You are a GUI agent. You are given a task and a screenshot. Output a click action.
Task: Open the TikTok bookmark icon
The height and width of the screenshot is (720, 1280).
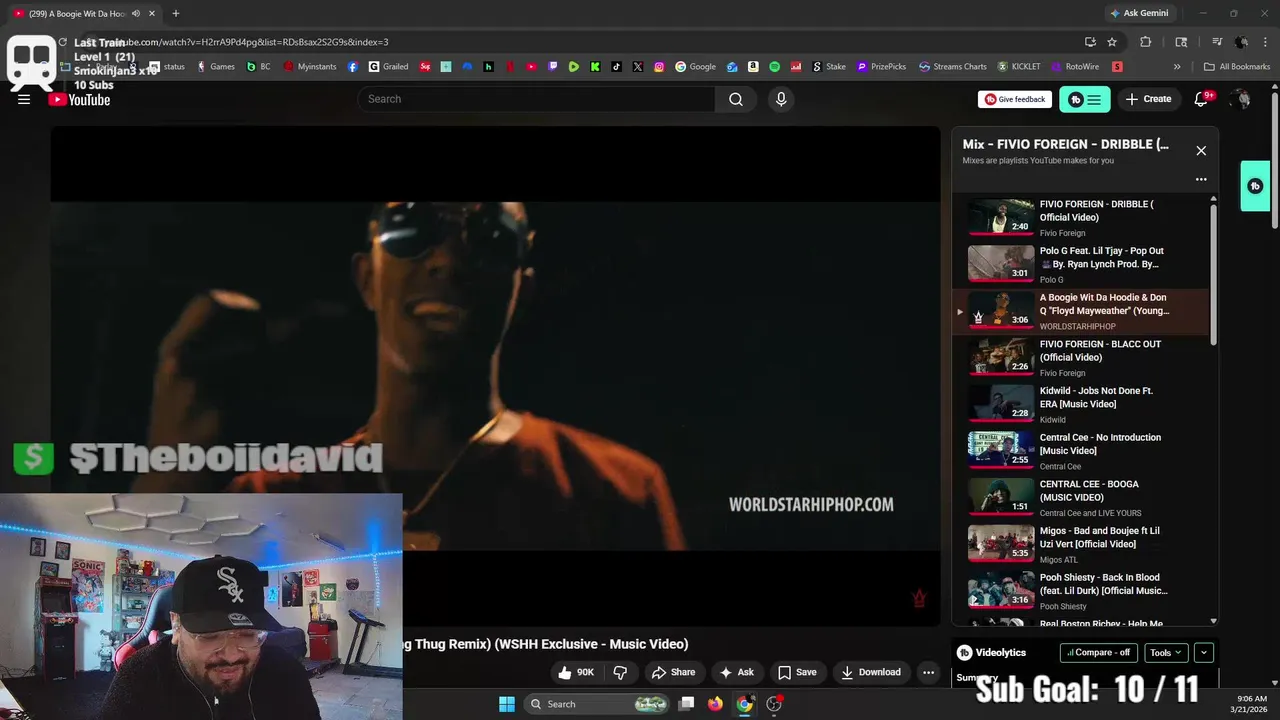click(x=616, y=67)
